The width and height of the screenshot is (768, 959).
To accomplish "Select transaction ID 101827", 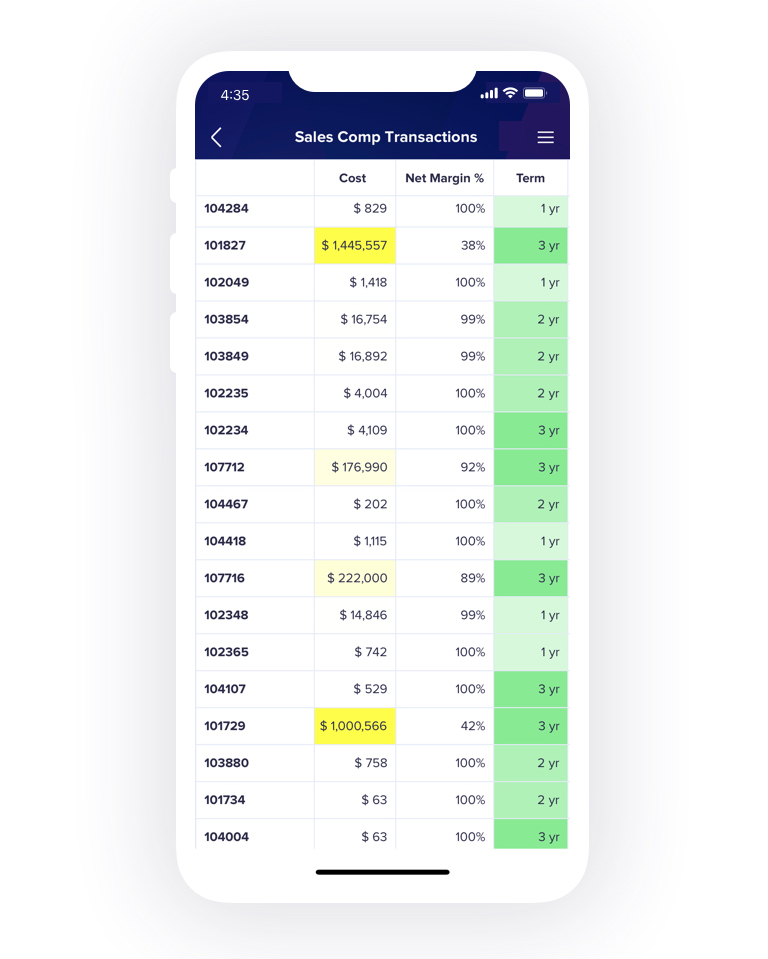I will pyautogui.click(x=225, y=245).
